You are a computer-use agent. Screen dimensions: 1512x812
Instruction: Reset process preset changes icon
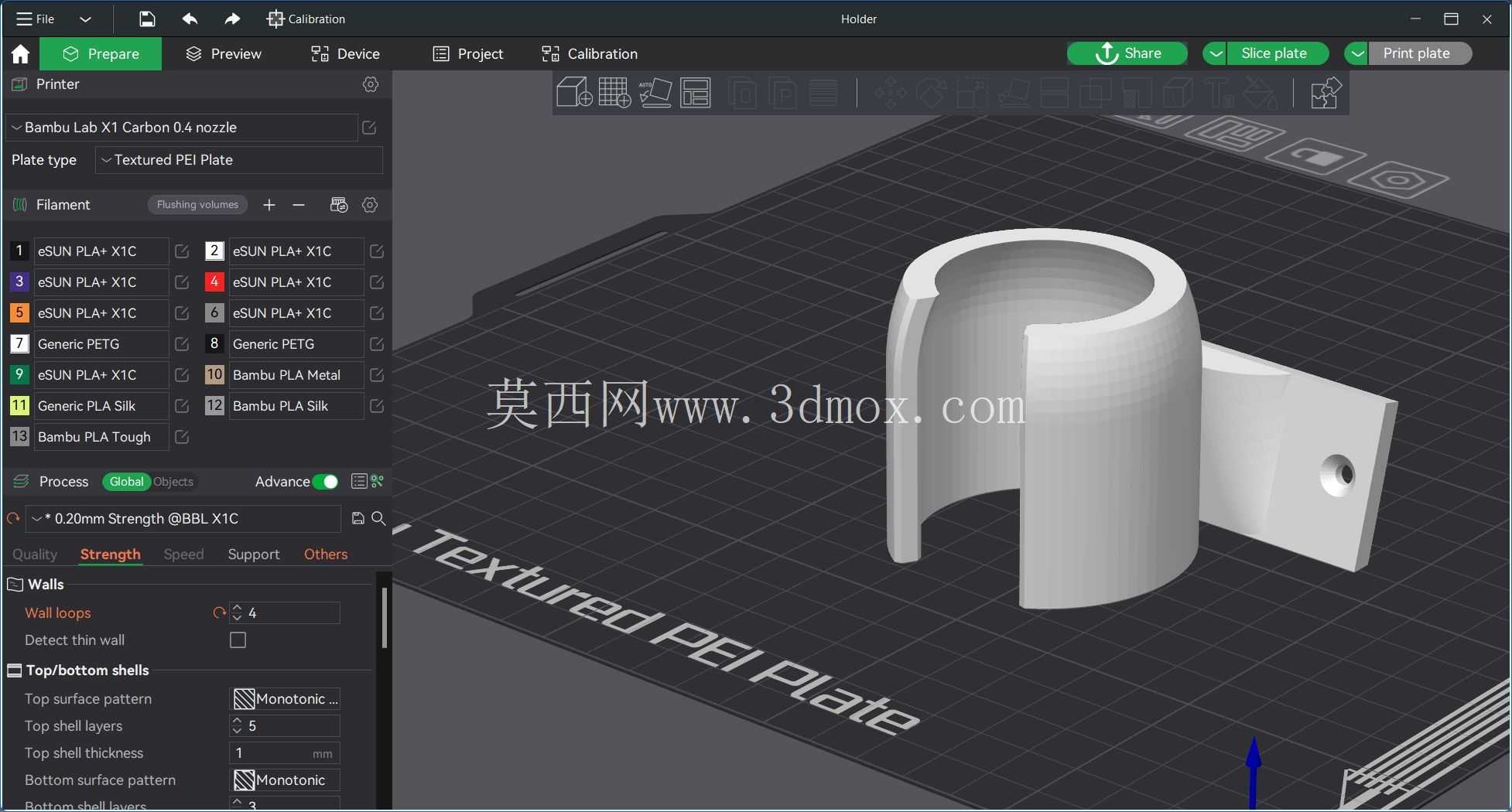[x=13, y=519]
